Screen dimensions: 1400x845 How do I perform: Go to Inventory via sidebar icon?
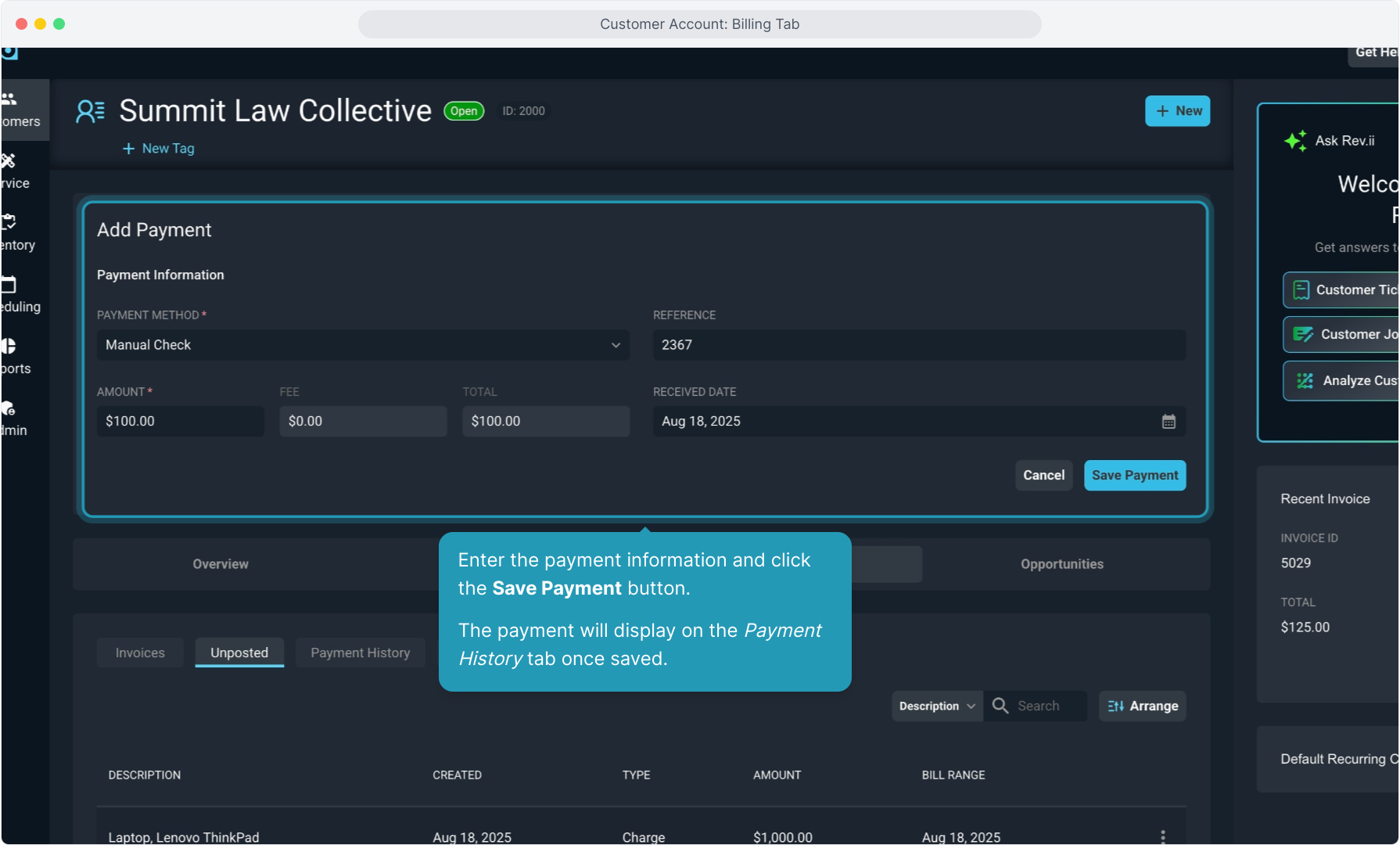pyautogui.click(x=9, y=224)
